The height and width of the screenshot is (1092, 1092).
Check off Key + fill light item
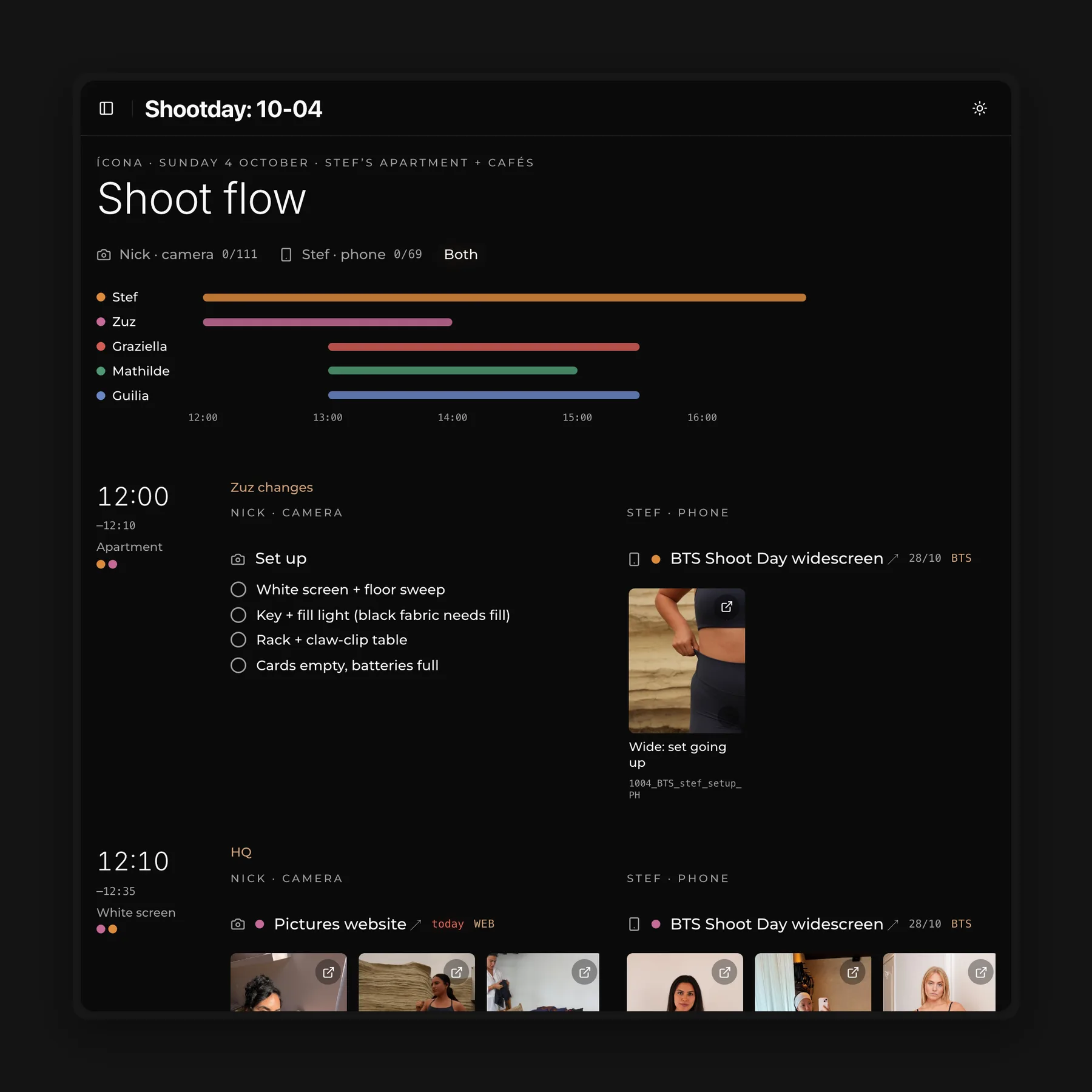pyautogui.click(x=238, y=615)
